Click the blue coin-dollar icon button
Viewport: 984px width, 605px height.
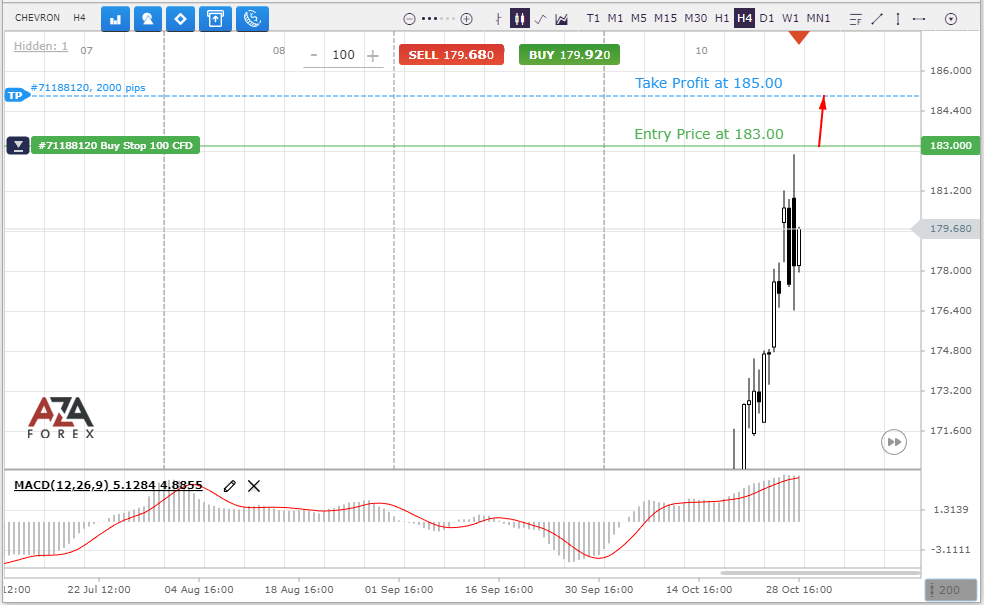[252, 19]
